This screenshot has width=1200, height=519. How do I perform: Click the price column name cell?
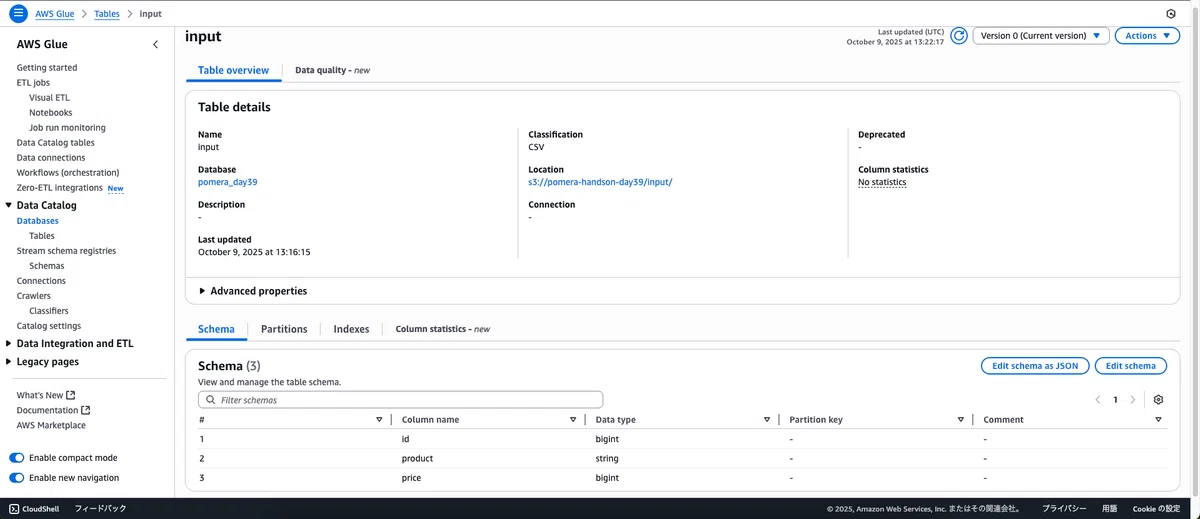(411, 478)
